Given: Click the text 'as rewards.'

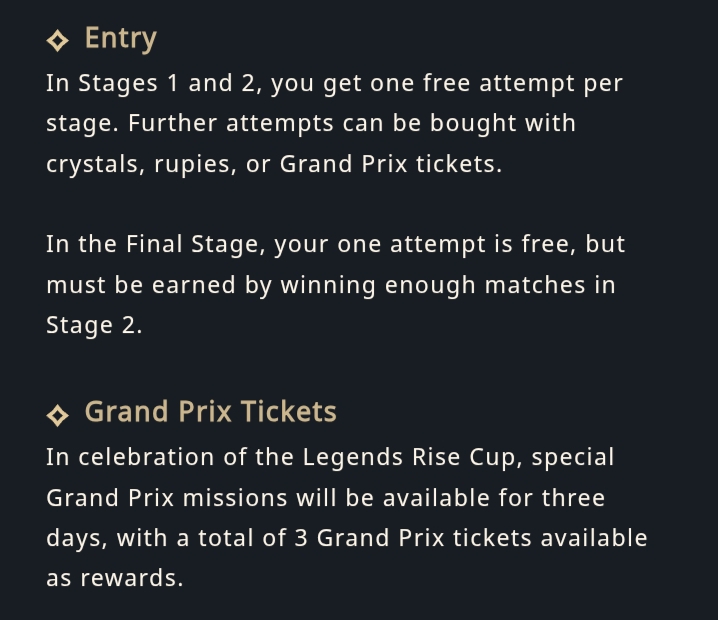Looking at the screenshot, I should point(114,578).
